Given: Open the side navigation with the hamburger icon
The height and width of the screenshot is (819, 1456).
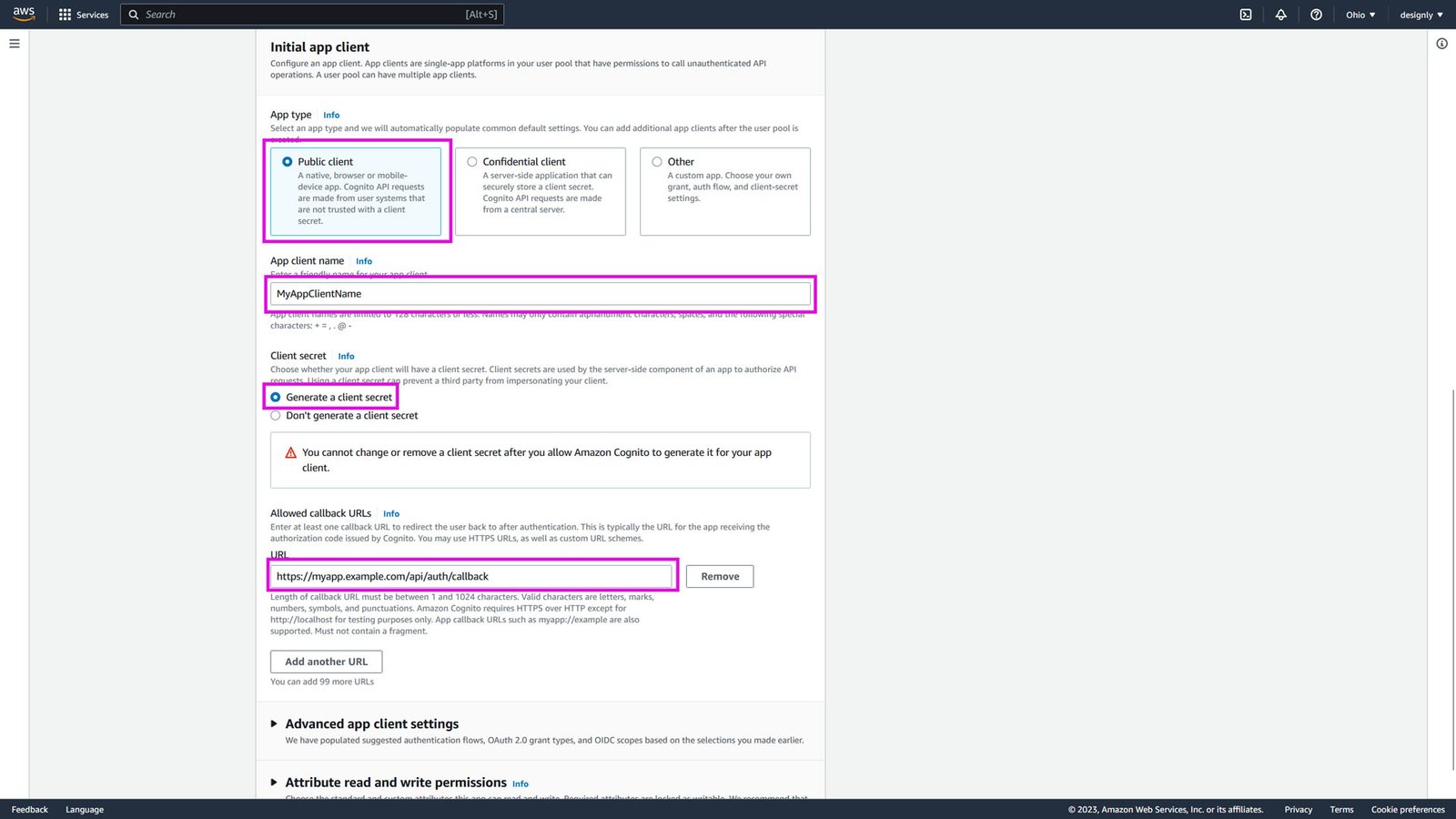Looking at the screenshot, I should click(14, 43).
